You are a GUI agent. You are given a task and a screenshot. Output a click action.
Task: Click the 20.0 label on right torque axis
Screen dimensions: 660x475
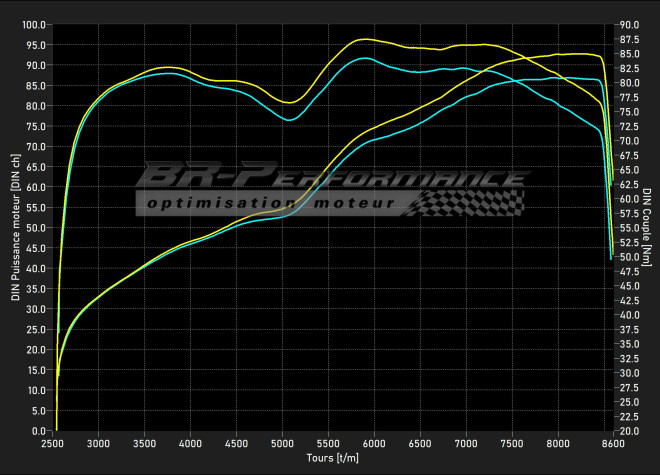pos(630,430)
